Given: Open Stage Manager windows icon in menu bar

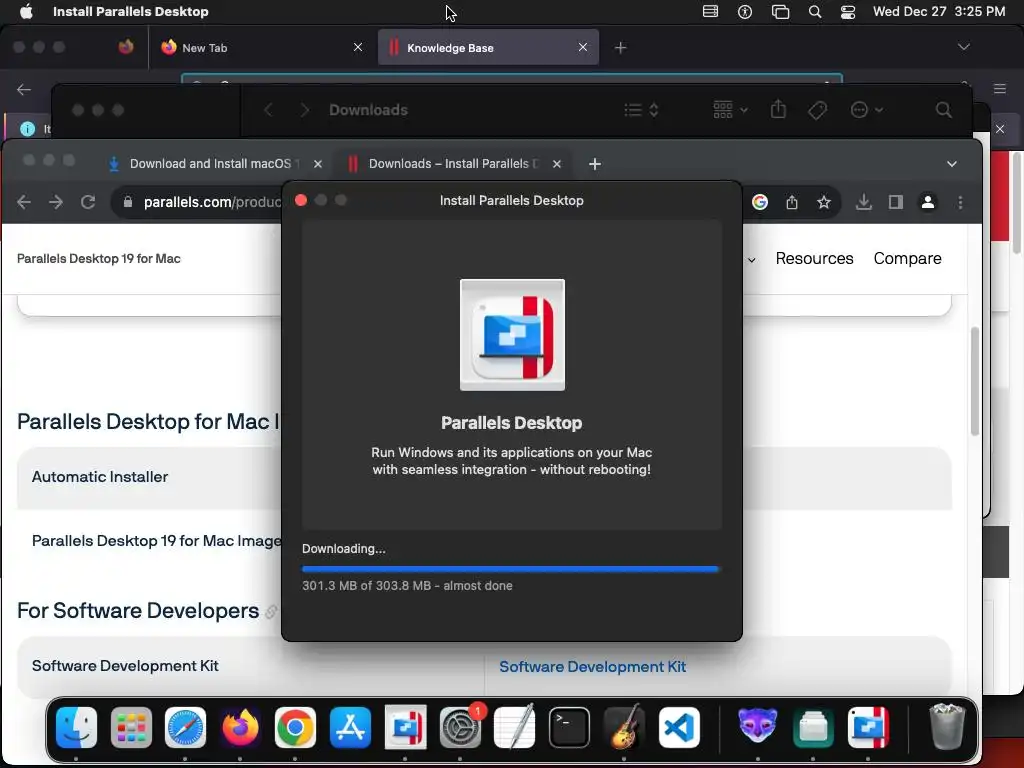Looking at the screenshot, I should coord(780,12).
